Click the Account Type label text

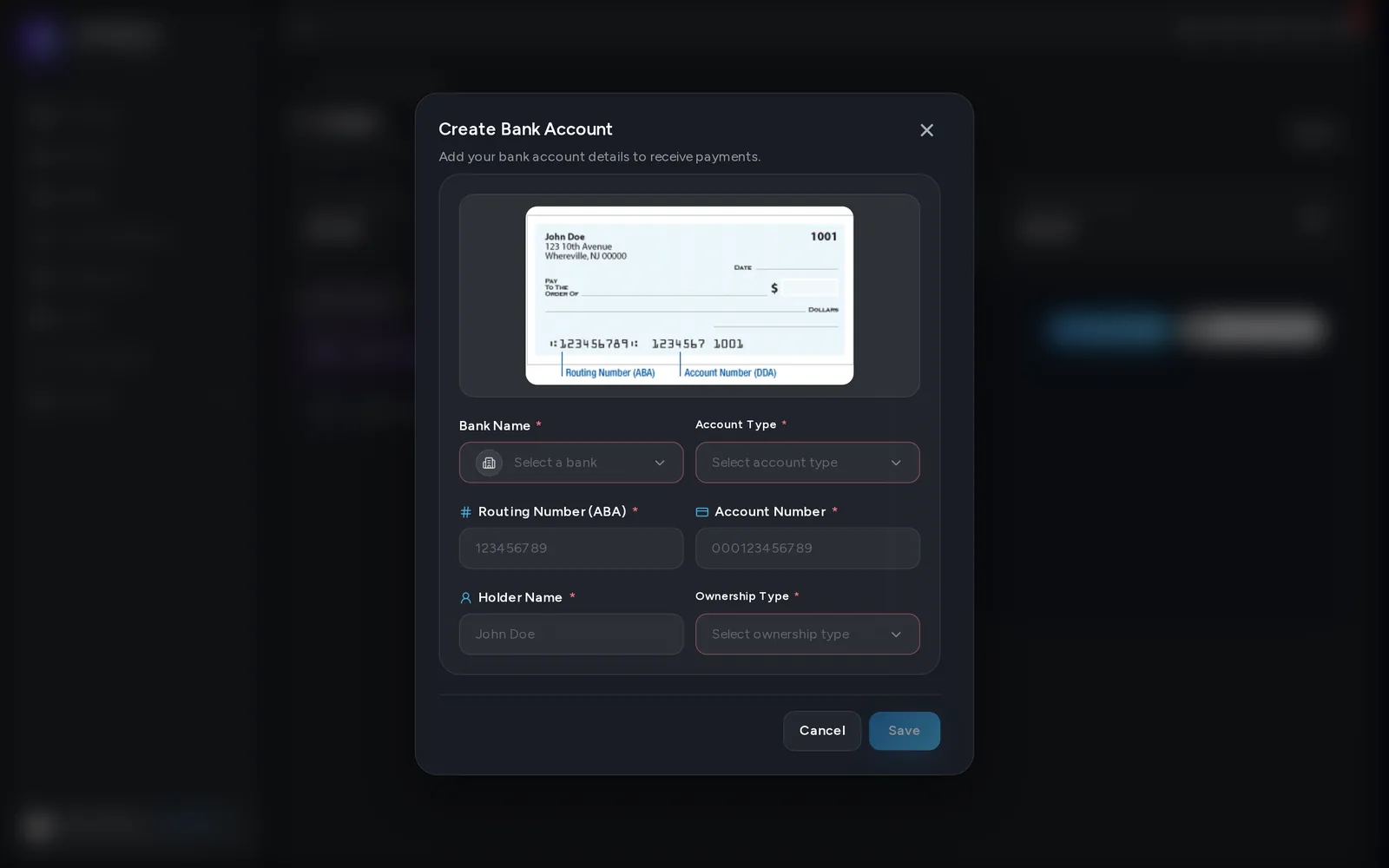[x=736, y=424]
